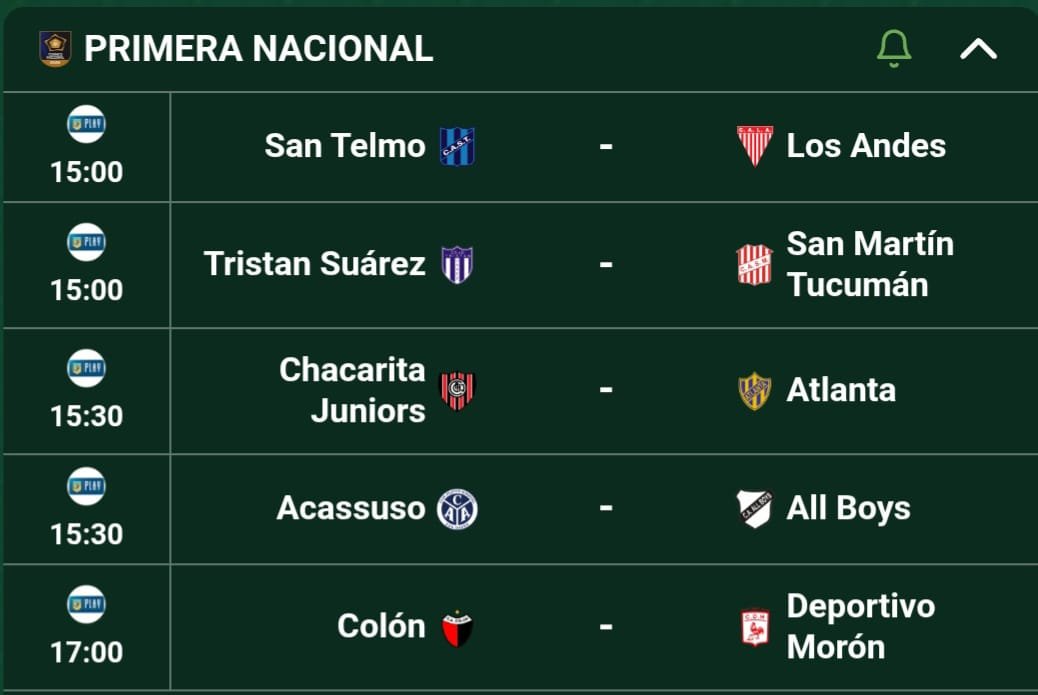Click the Los Andes club crest

[755, 146]
